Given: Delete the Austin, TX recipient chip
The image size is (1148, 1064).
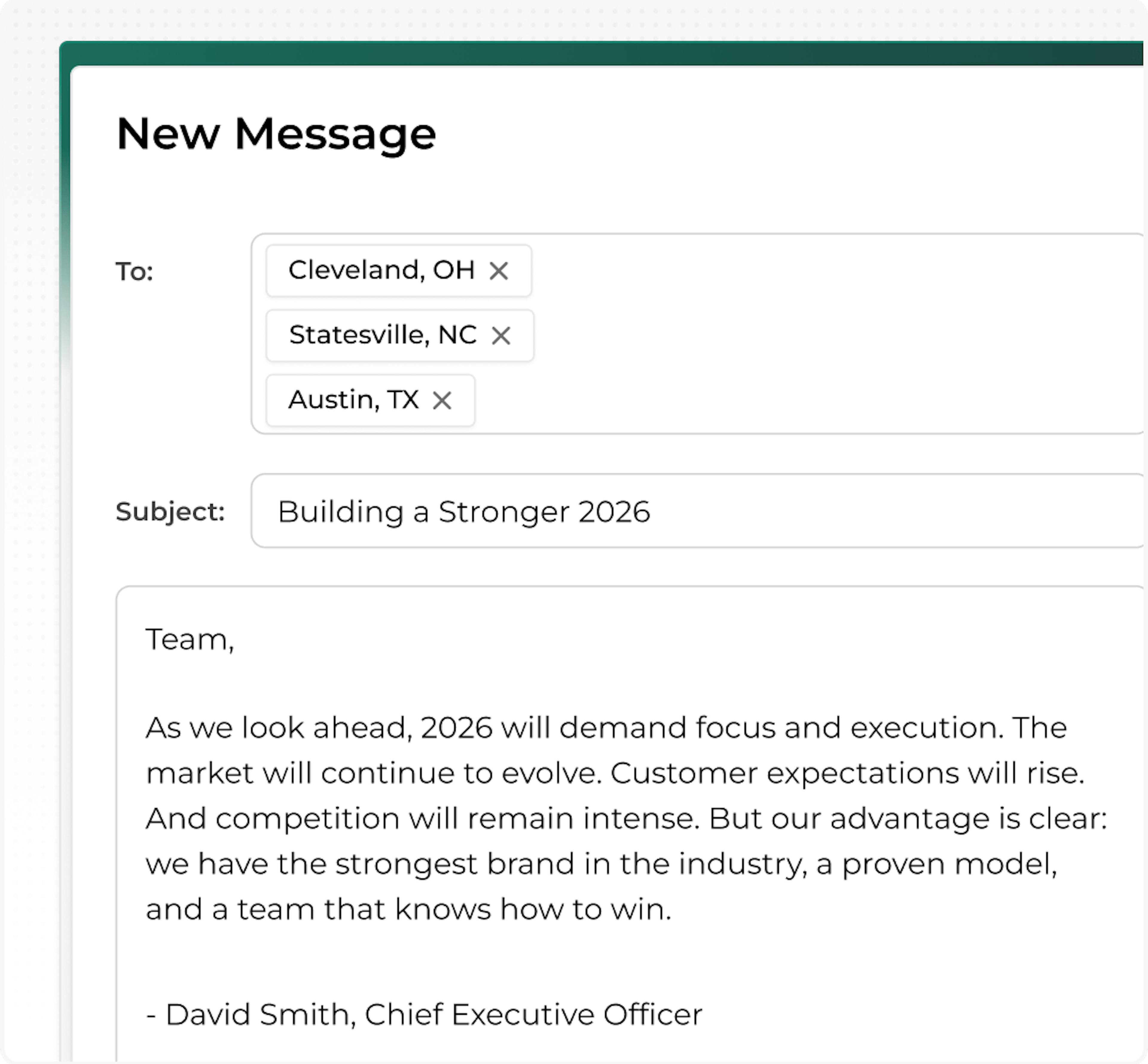Looking at the screenshot, I should [x=442, y=400].
